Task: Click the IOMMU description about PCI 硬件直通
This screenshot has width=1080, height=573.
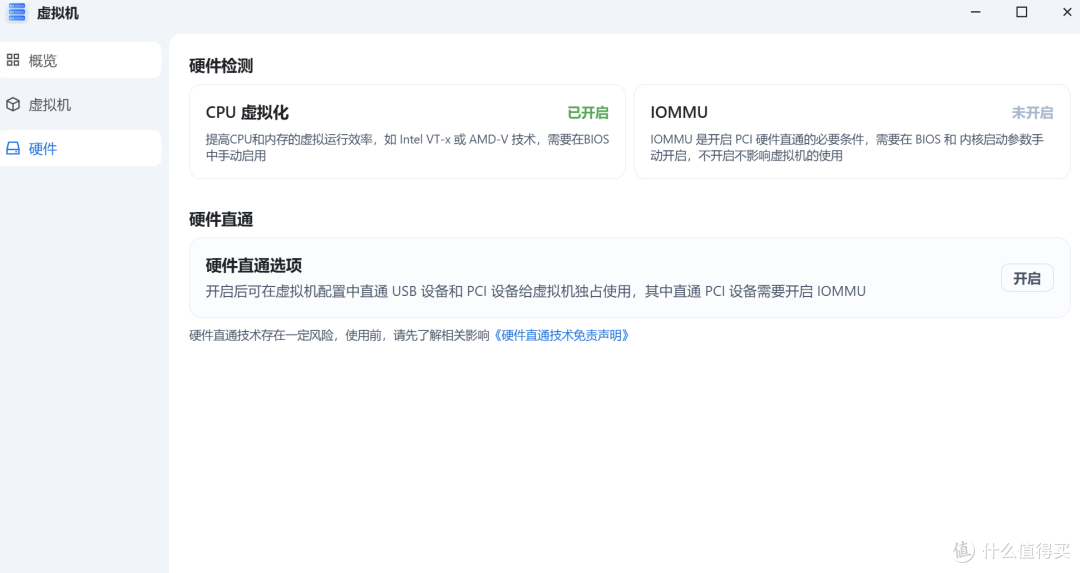Action: (847, 147)
